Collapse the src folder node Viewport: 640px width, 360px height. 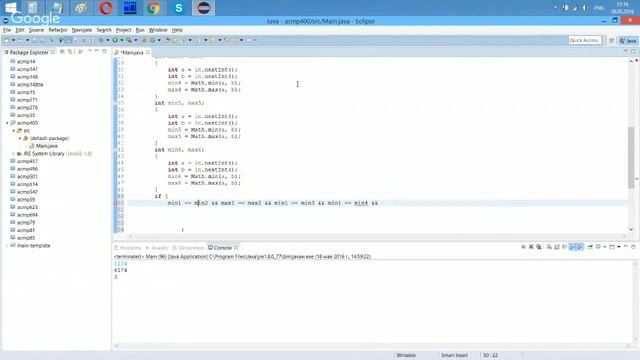tap(13, 131)
